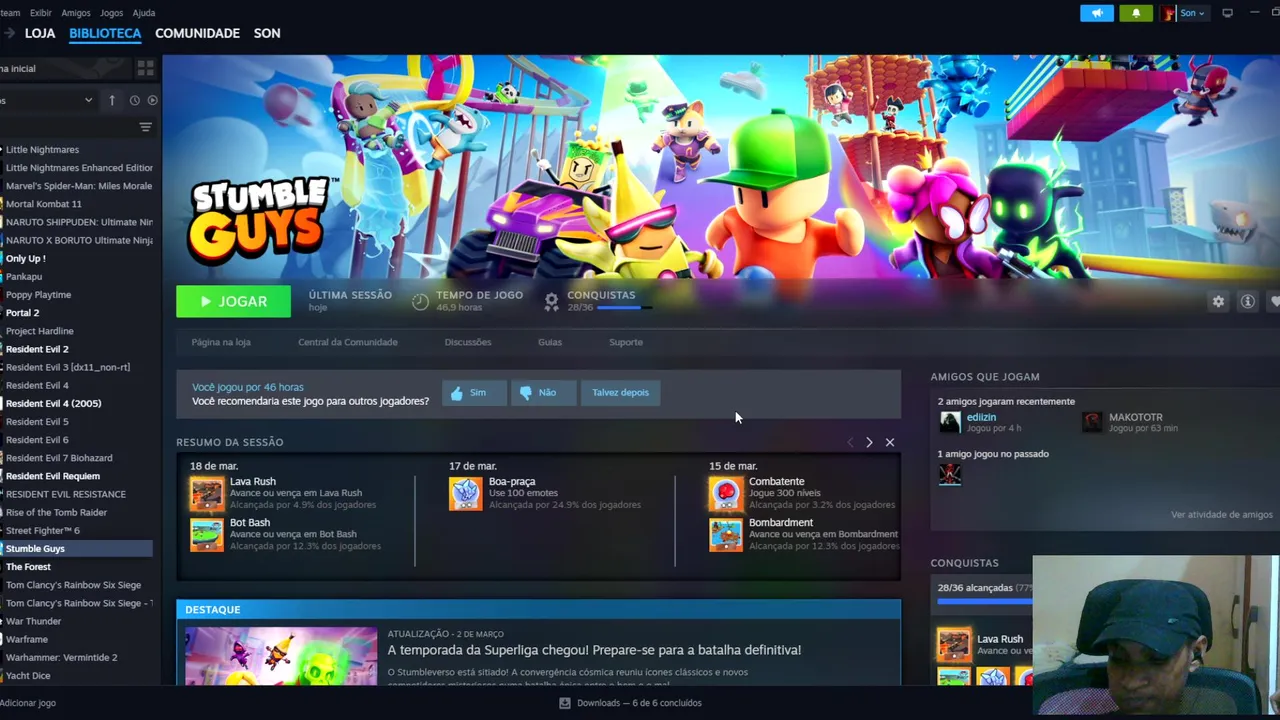1280x720 pixels.
Task: Open Suporte link
Action: (626, 342)
